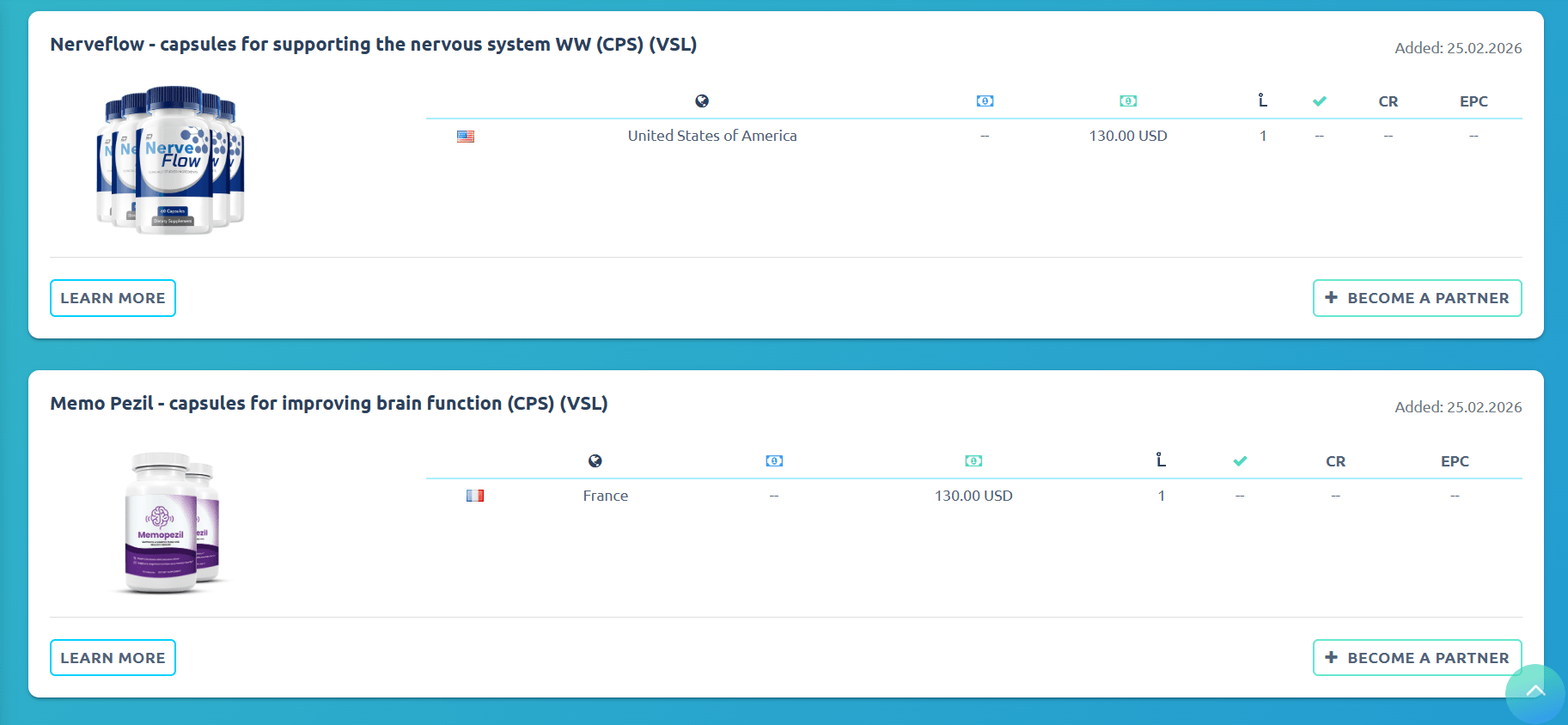Click the lead icon in Memo Pezil table header

[1162, 460]
